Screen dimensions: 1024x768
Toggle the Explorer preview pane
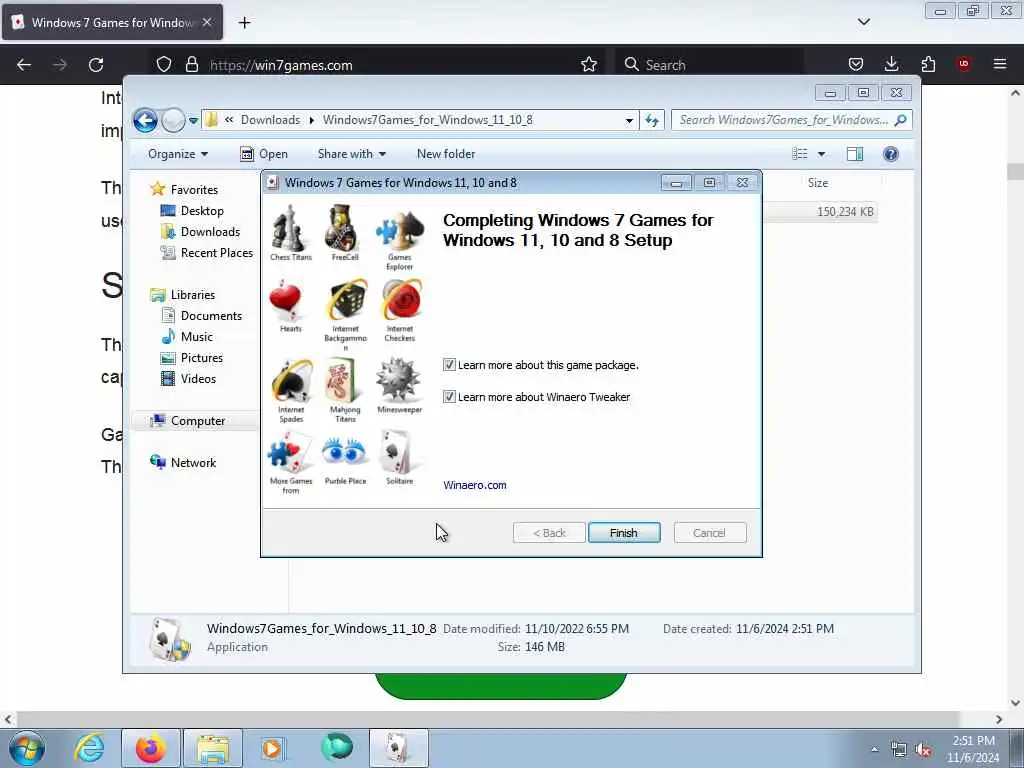coord(855,154)
